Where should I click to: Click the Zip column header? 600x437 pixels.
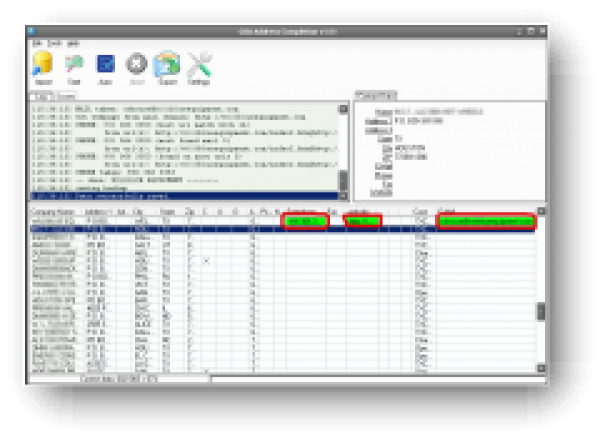189,212
